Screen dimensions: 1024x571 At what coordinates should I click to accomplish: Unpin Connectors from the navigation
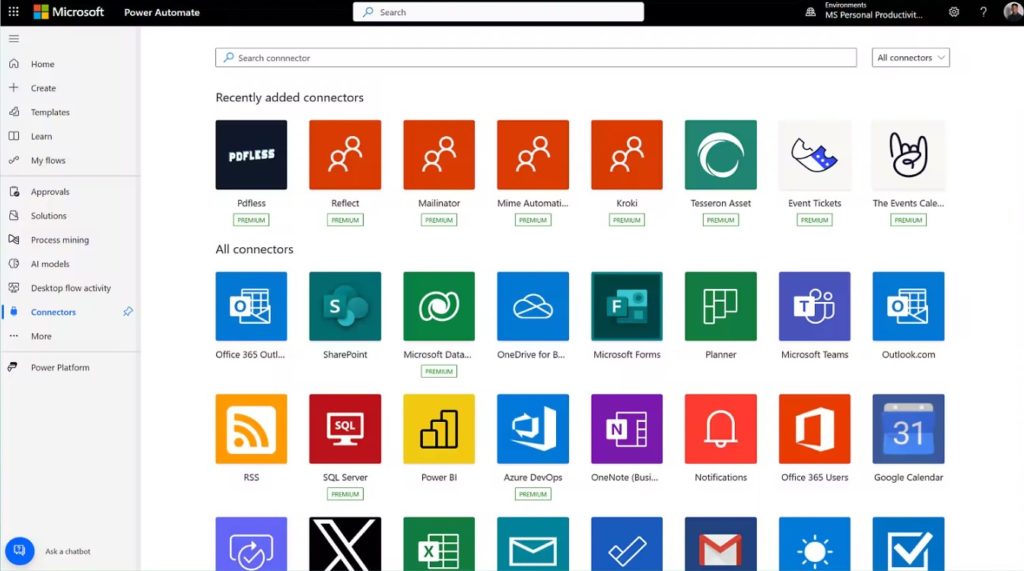[128, 312]
